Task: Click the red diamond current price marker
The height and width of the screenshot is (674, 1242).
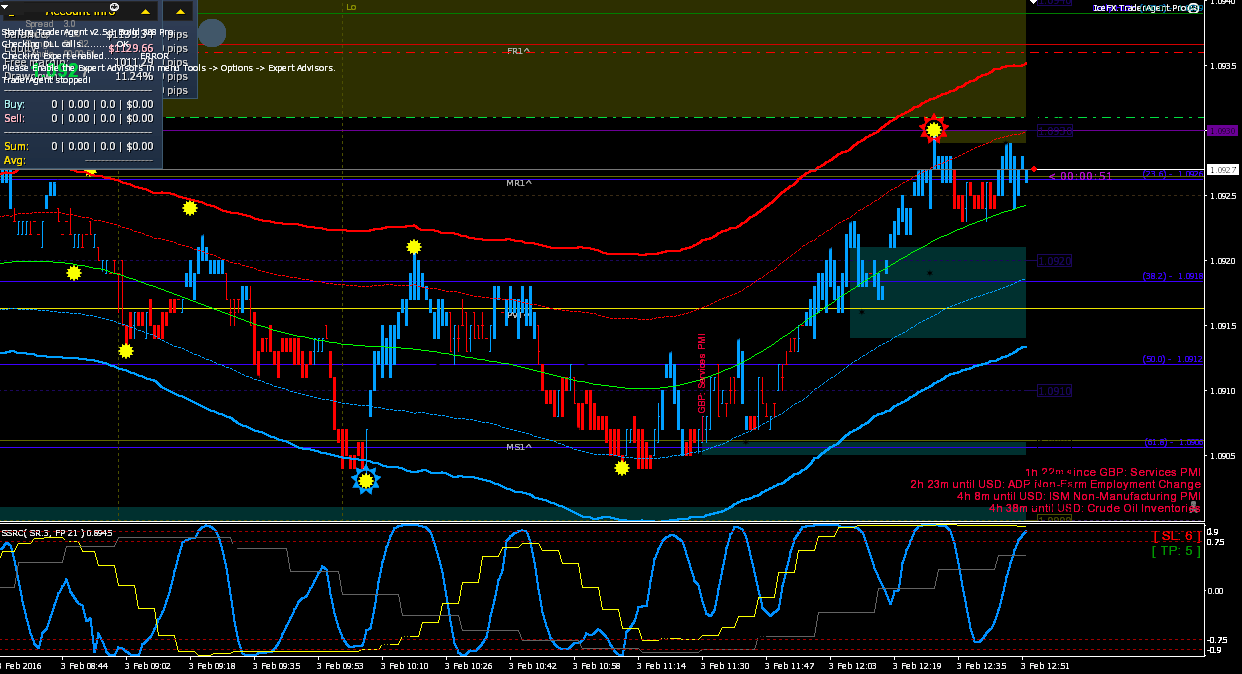Action: pos(1034,169)
